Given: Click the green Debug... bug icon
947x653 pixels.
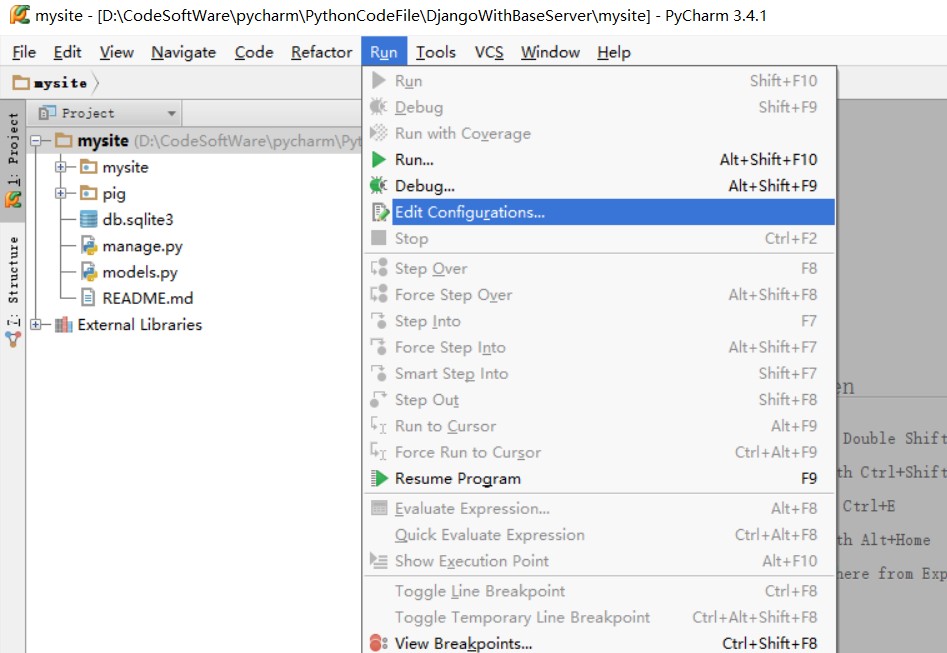Looking at the screenshot, I should tap(379, 185).
